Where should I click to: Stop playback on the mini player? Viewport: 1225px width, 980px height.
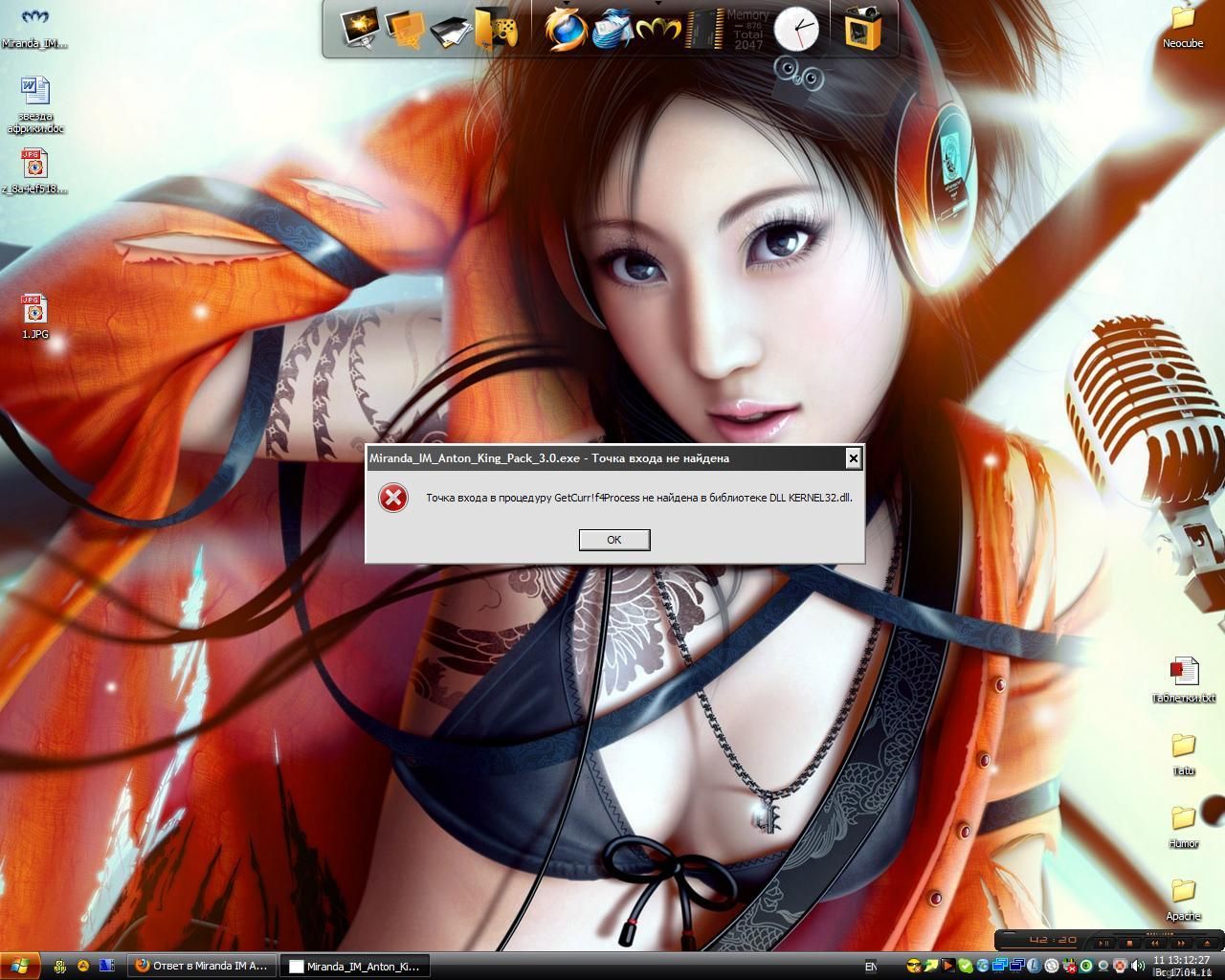tap(1129, 943)
